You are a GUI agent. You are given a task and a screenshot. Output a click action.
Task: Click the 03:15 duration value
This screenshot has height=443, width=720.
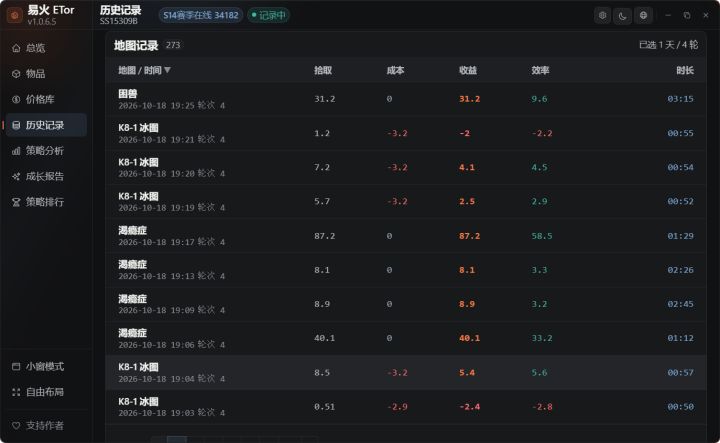coord(681,99)
